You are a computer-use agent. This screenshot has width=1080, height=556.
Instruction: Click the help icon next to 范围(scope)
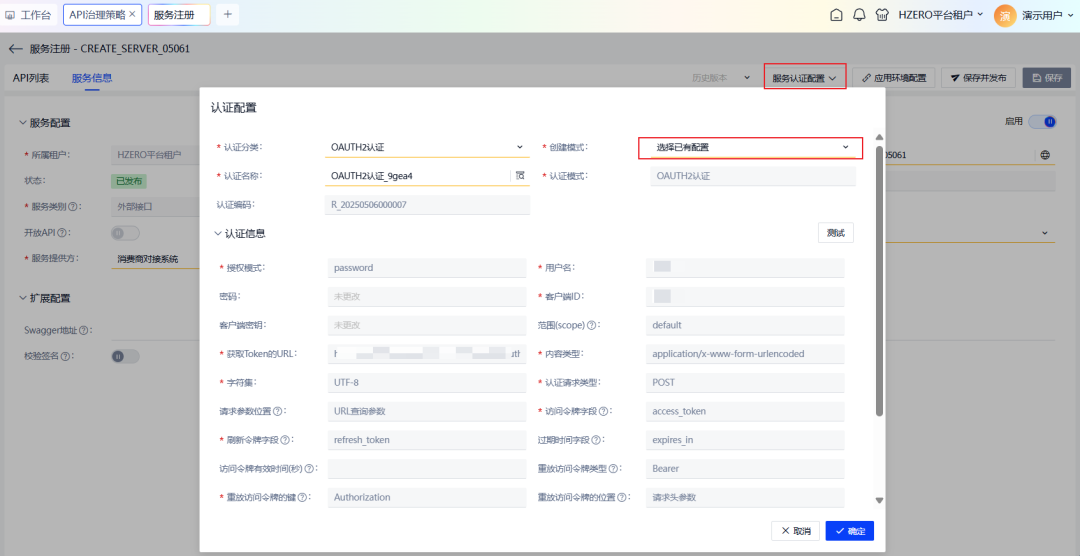pos(592,325)
